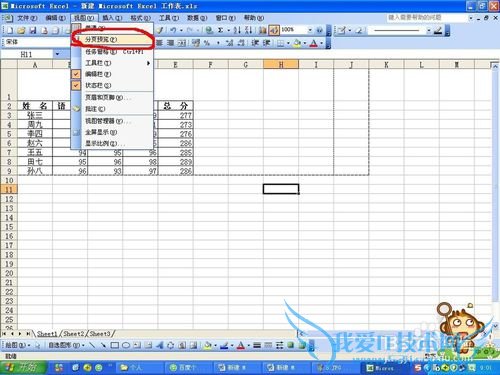Click the font name box showing 宋体
This screenshot has height=375, width=500.
pos(37,42)
